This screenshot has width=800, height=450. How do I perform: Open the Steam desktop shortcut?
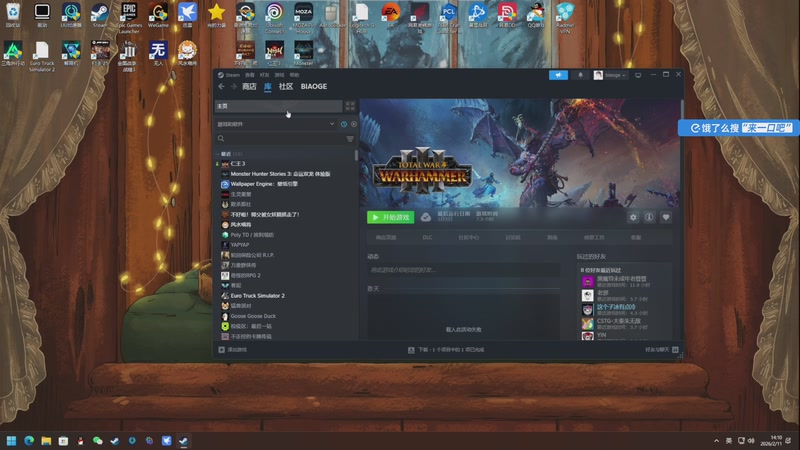click(x=100, y=14)
